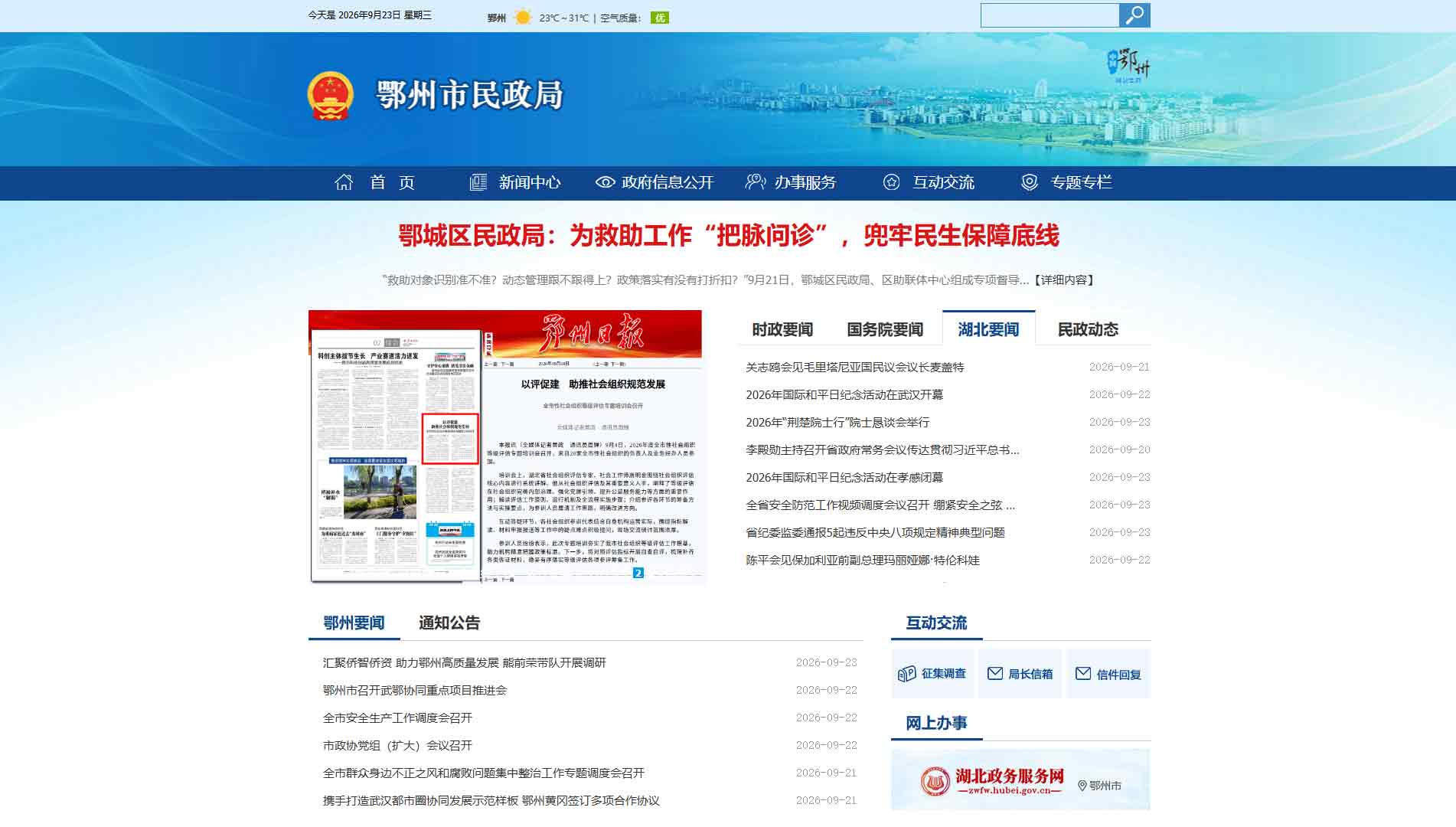The image size is (1456, 827).
Task: Open the 湖北政务服务网 banner
Action: [1020, 780]
